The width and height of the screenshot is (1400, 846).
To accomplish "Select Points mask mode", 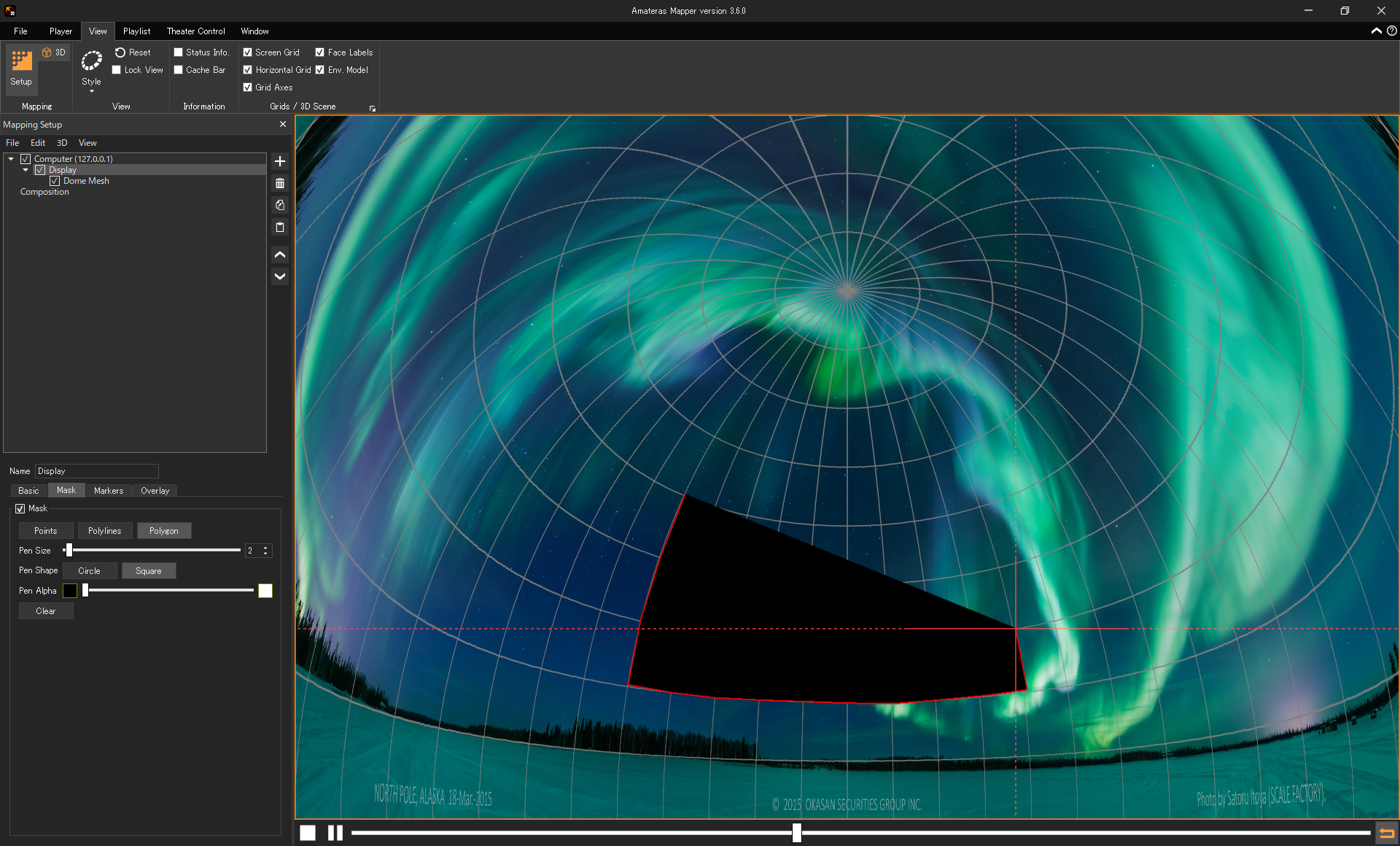I will 46,531.
